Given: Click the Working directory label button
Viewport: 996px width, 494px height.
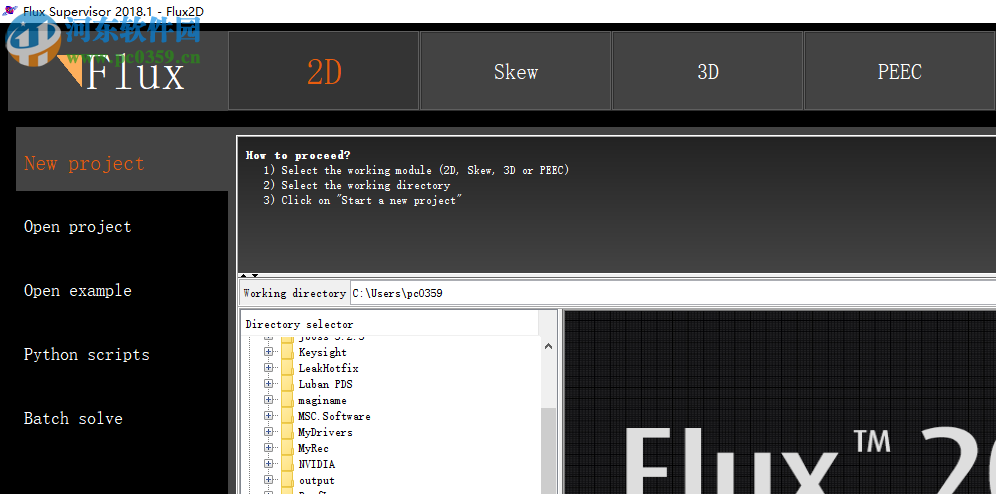Looking at the screenshot, I should point(294,293).
